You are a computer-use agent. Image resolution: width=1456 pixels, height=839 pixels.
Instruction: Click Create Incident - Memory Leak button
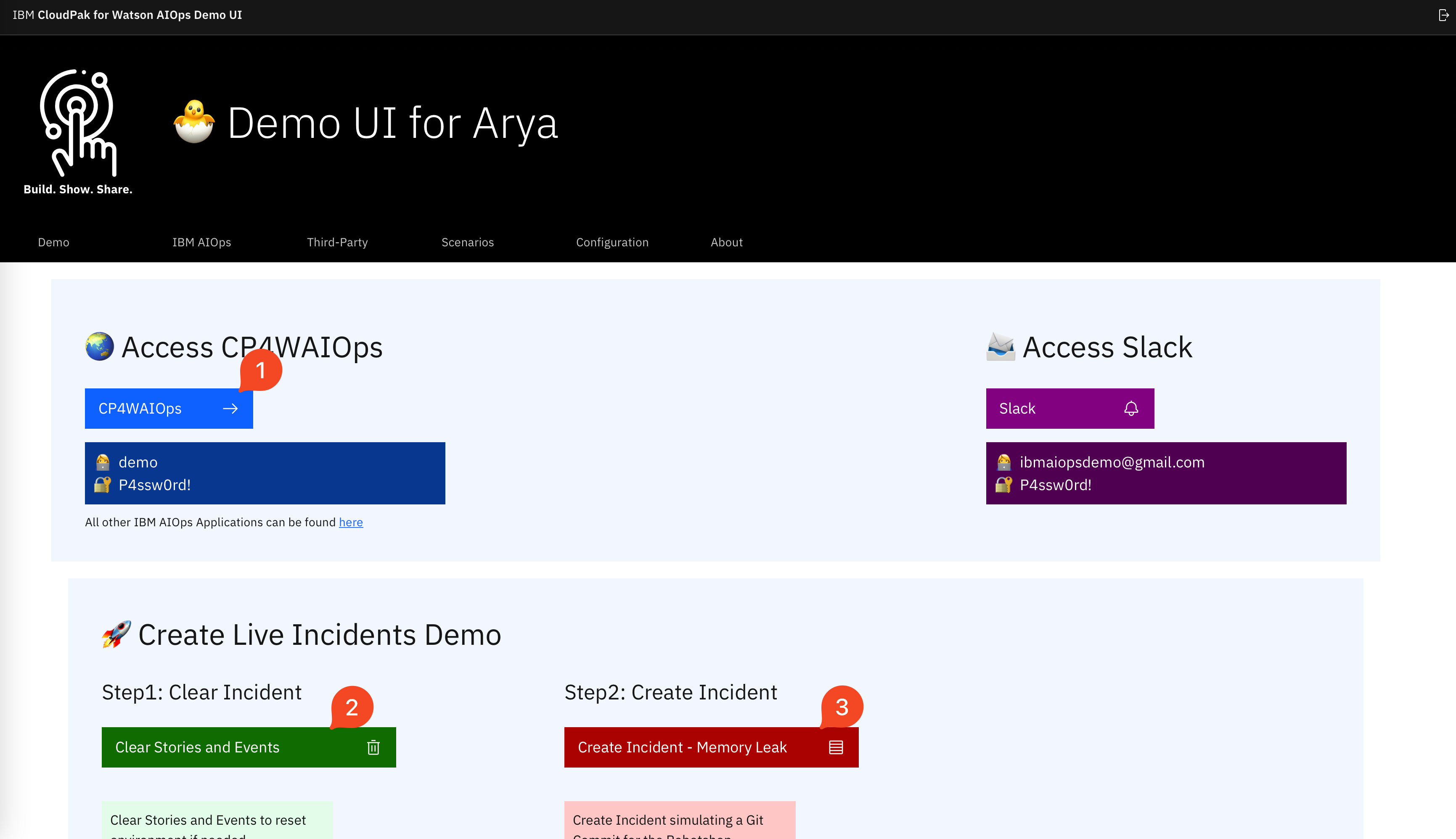(711, 747)
